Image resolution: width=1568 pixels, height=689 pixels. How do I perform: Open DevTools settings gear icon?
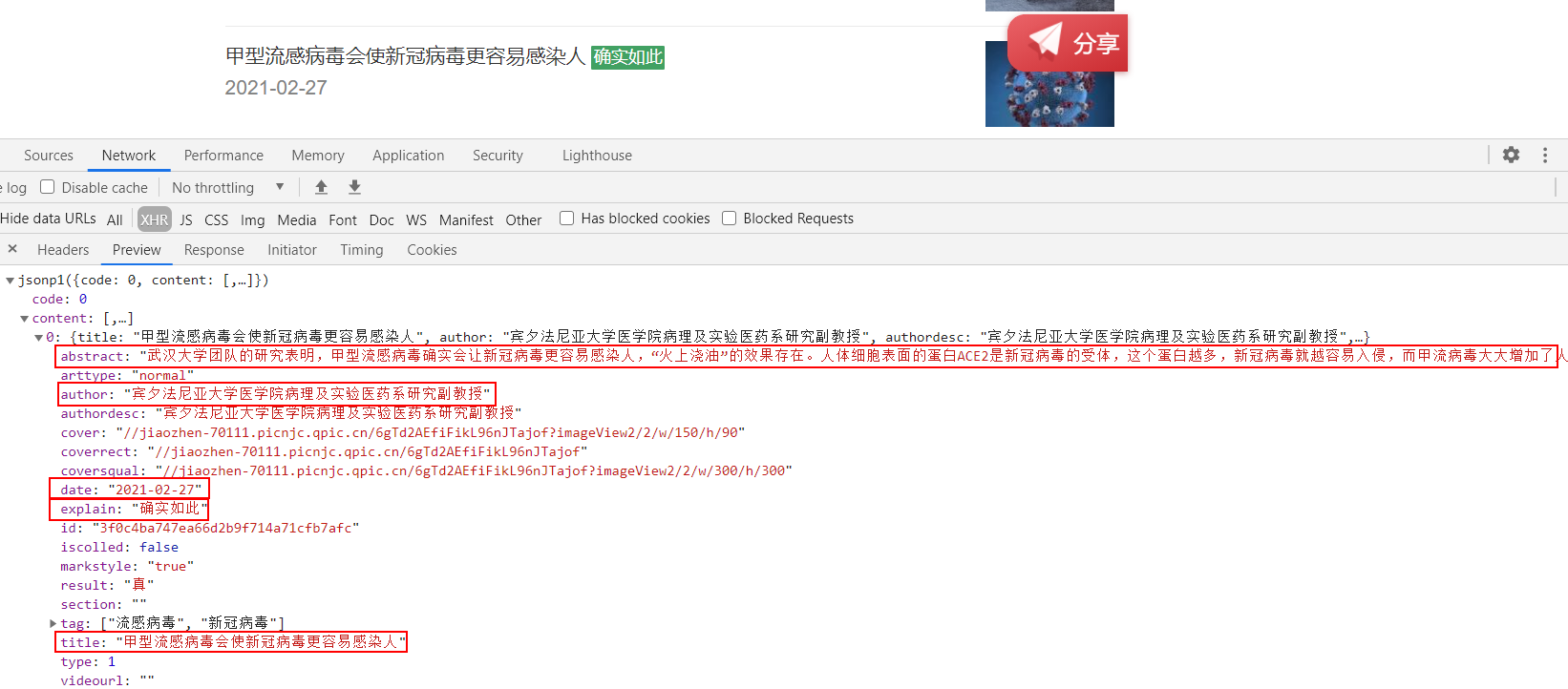tap(1511, 155)
